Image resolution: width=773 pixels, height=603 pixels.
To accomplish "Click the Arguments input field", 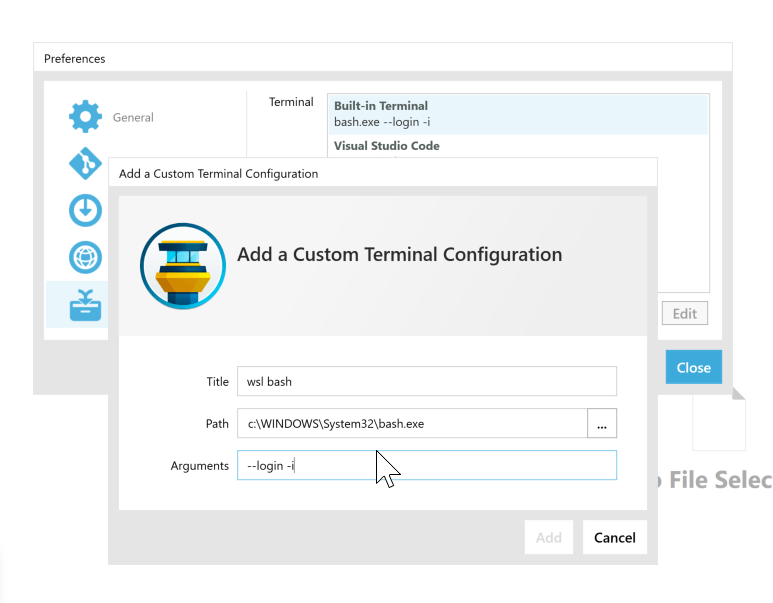I will 426,465.
